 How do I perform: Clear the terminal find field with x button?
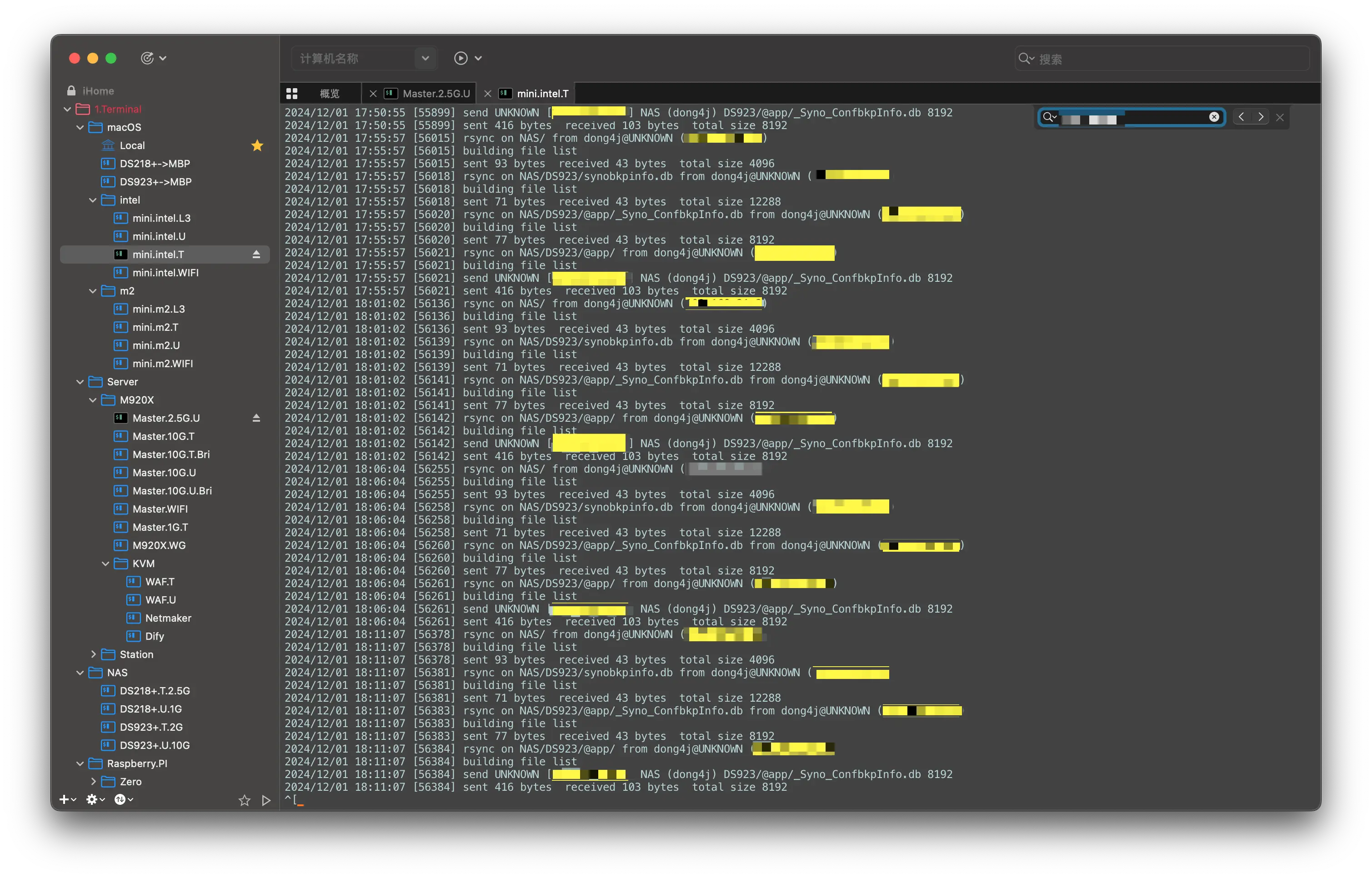(x=1214, y=117)
